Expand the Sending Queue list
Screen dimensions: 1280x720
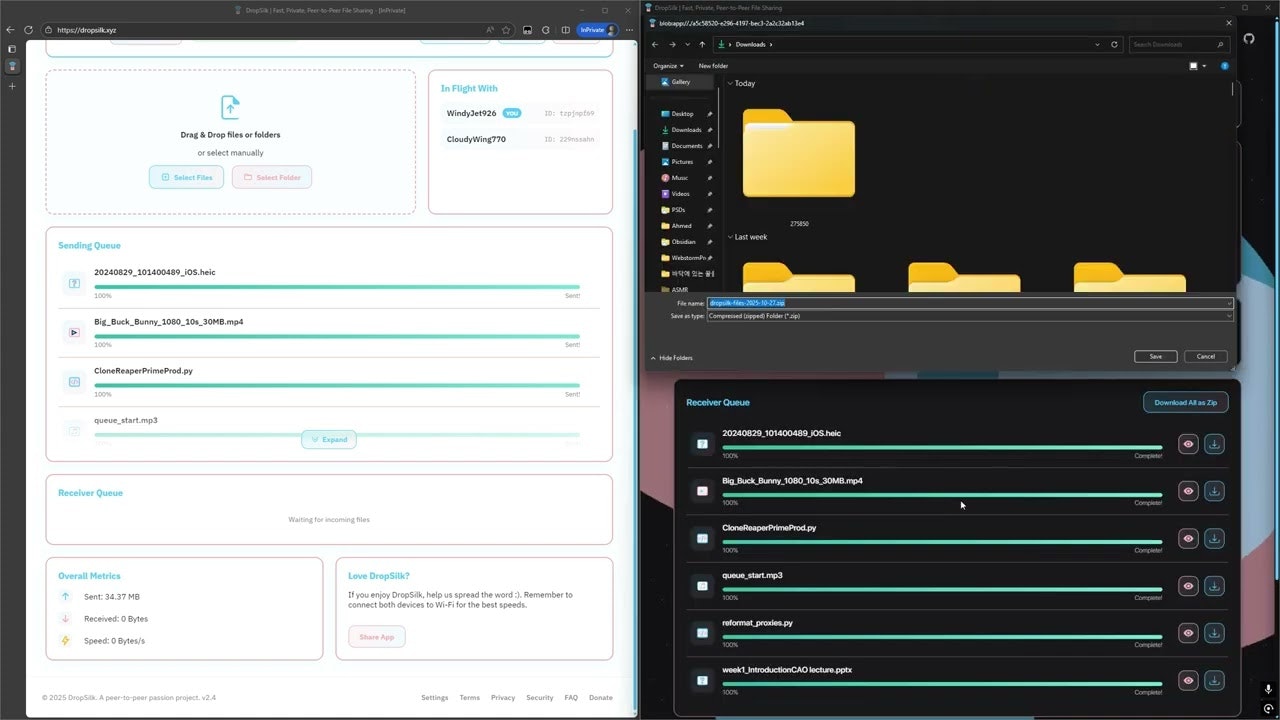tap(329, 439)
